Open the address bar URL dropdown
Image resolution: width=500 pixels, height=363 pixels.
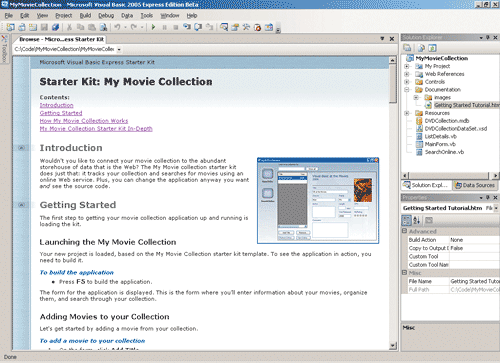(x=119, y=49)
